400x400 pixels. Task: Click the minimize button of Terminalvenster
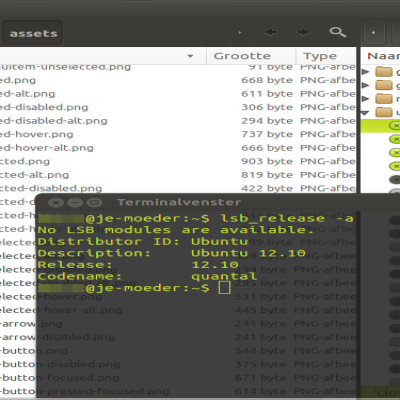click(75, 202)
